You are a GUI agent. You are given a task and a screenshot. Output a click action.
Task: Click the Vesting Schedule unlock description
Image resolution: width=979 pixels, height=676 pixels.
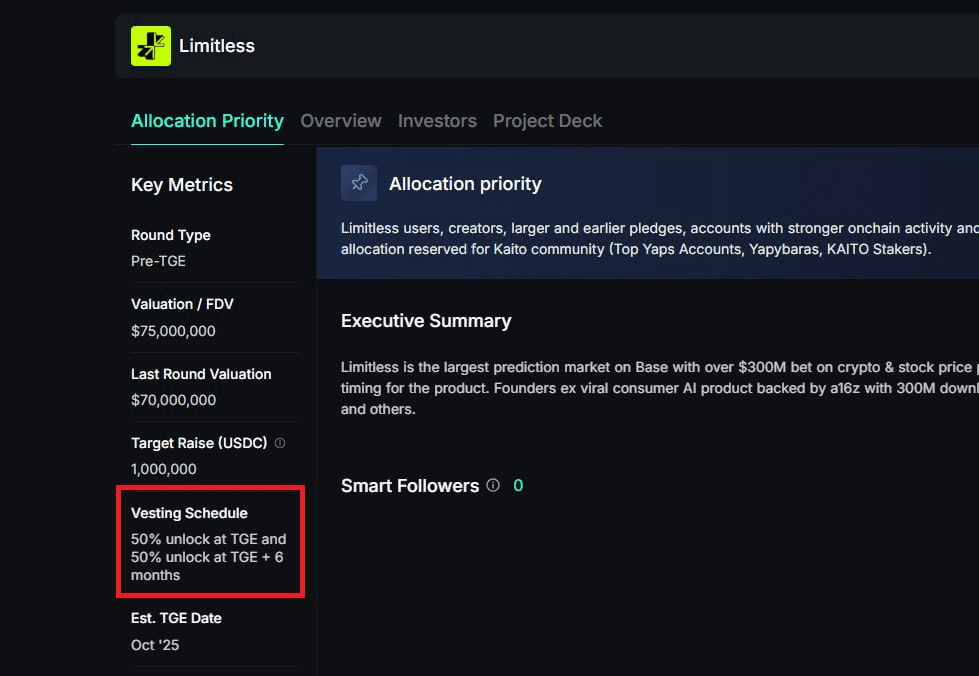pyautogui.click(x=208, y=557)
